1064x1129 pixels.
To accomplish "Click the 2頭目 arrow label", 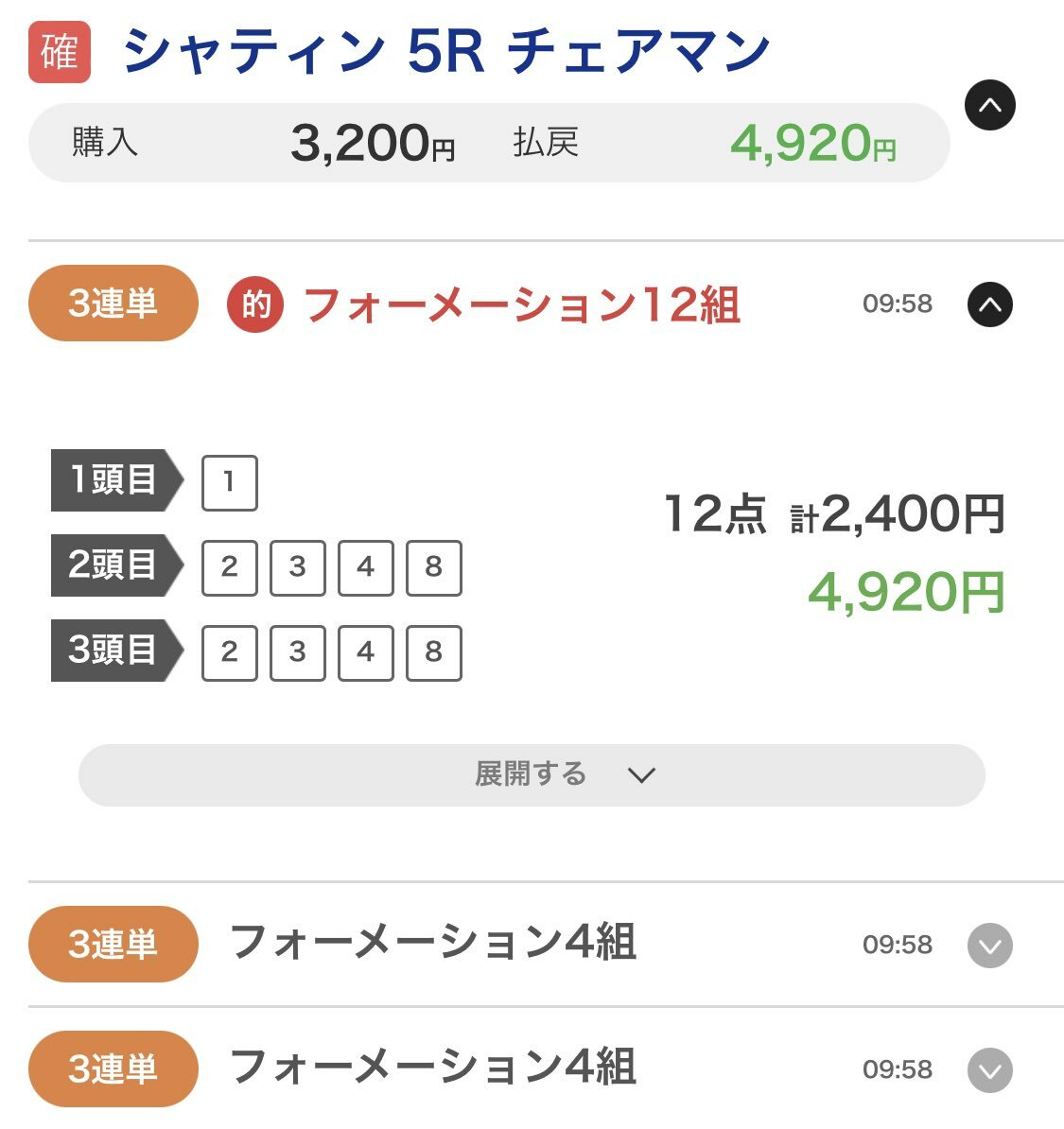I will click(116, 565).
